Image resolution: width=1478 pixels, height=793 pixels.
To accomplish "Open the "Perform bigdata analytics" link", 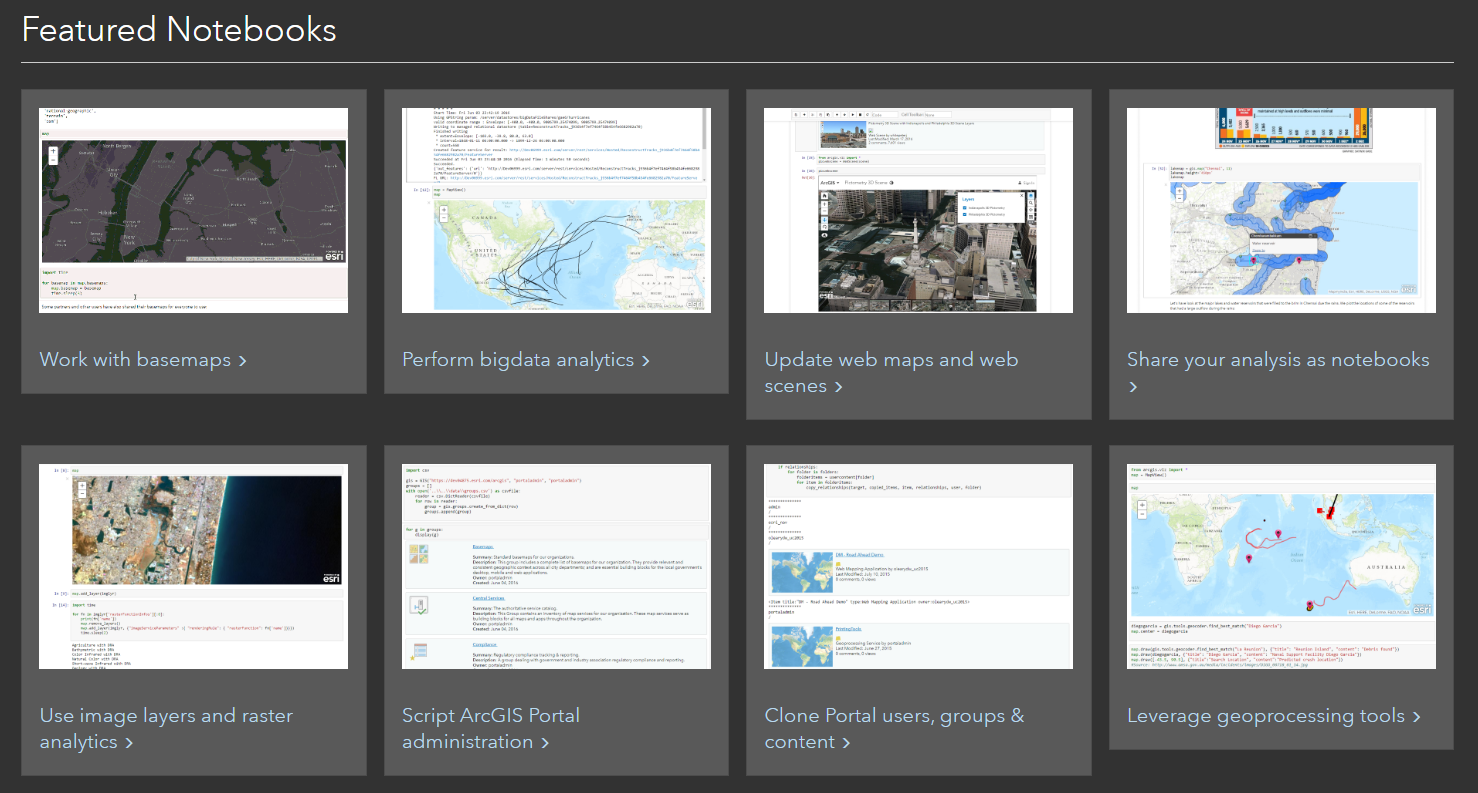I will tap(526, 360).
